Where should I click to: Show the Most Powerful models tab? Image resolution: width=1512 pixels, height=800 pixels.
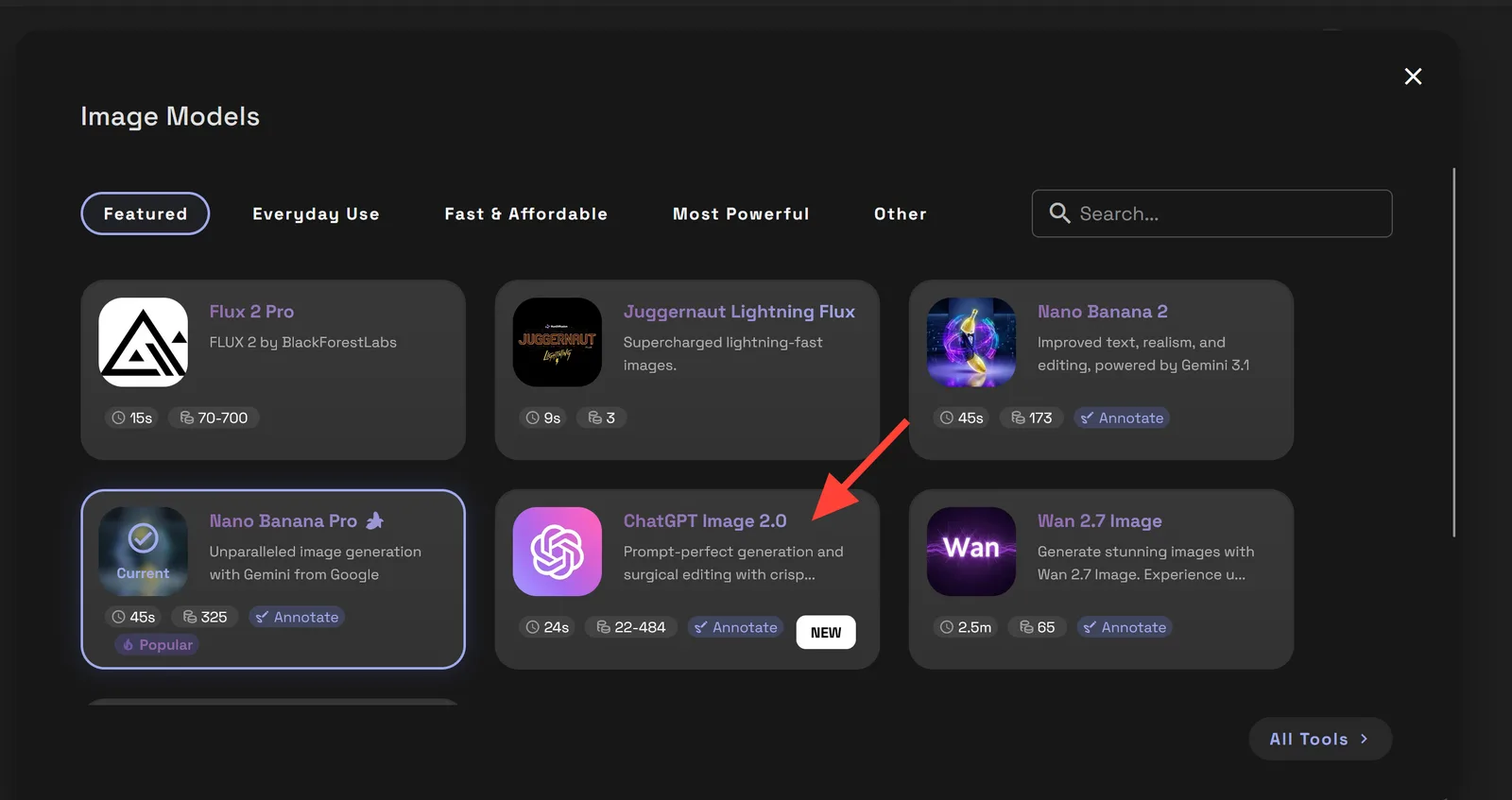point(741,213)
